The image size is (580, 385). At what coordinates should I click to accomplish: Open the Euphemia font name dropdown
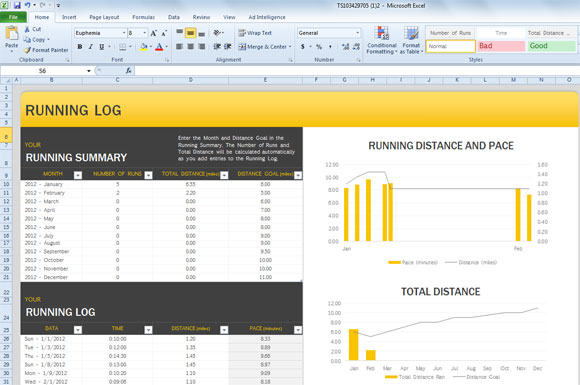(124, 33)
